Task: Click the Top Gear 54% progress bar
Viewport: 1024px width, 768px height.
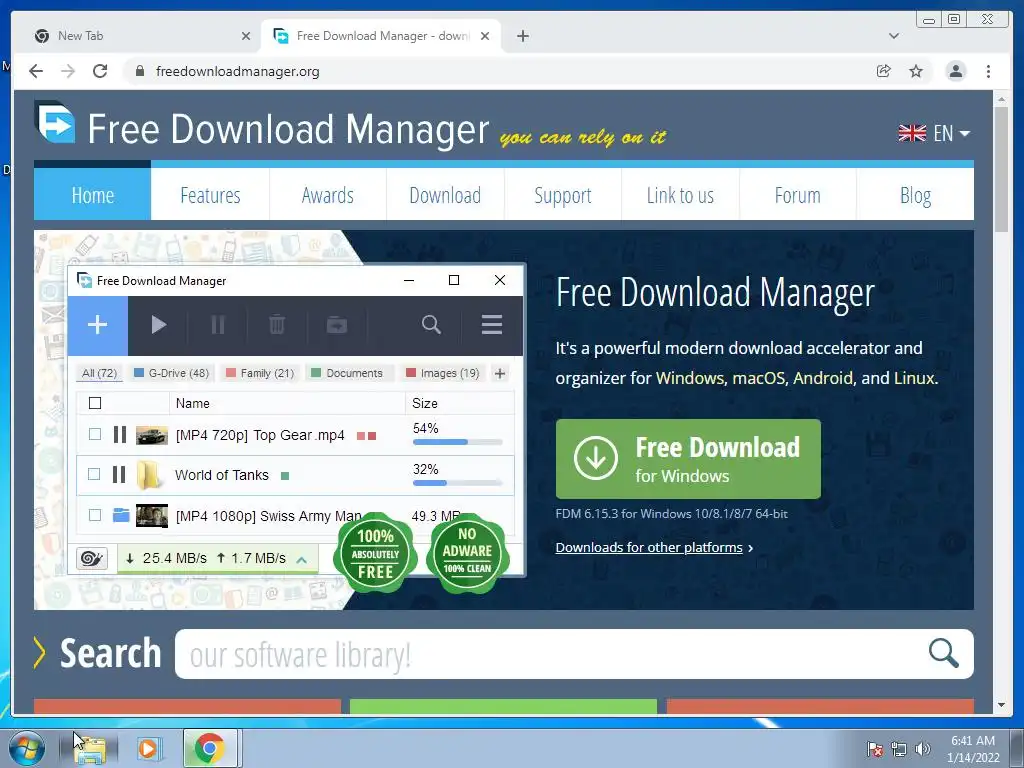Action: [457, 442]
